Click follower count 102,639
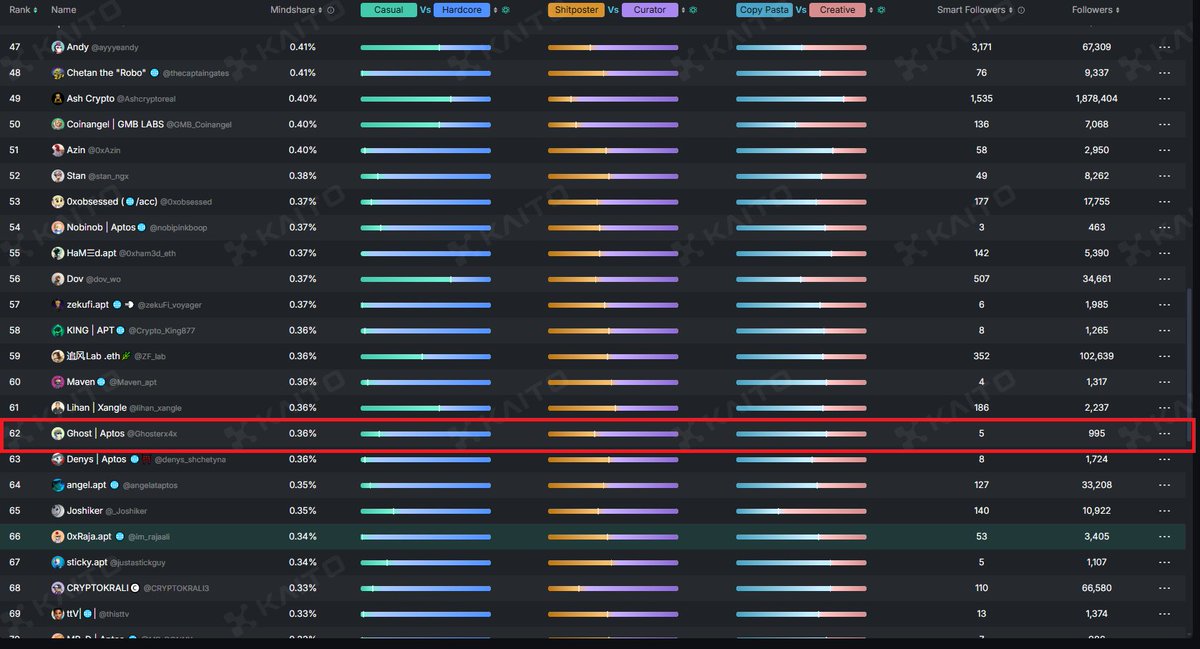 pos(1095,356)
